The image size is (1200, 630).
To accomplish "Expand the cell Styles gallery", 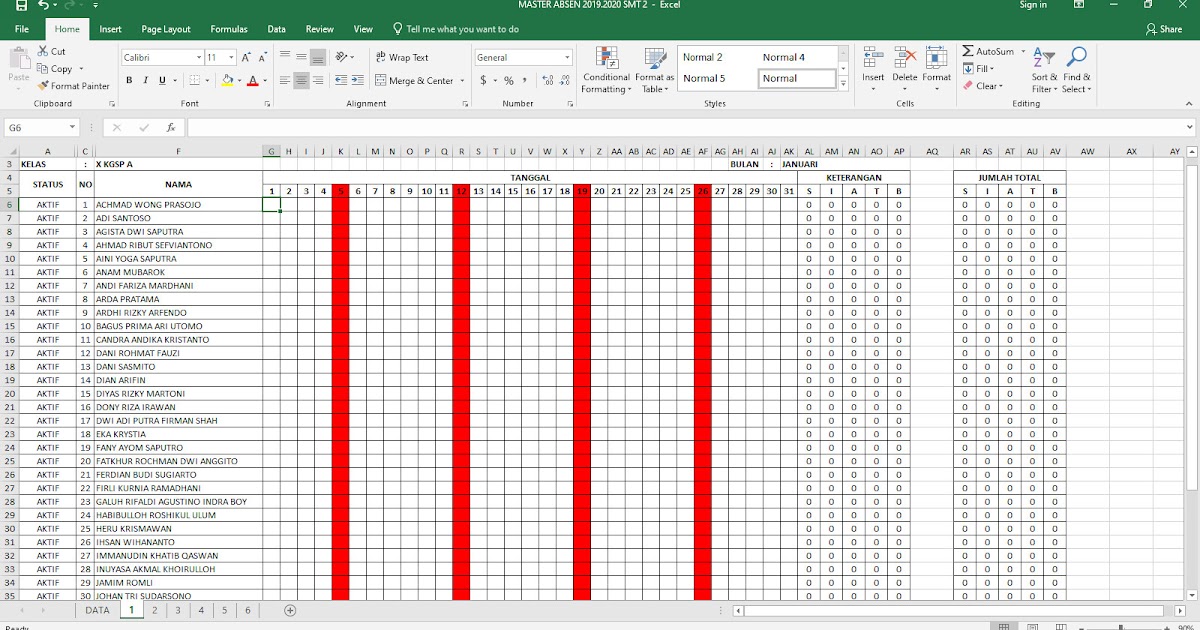I will (843, 84).
